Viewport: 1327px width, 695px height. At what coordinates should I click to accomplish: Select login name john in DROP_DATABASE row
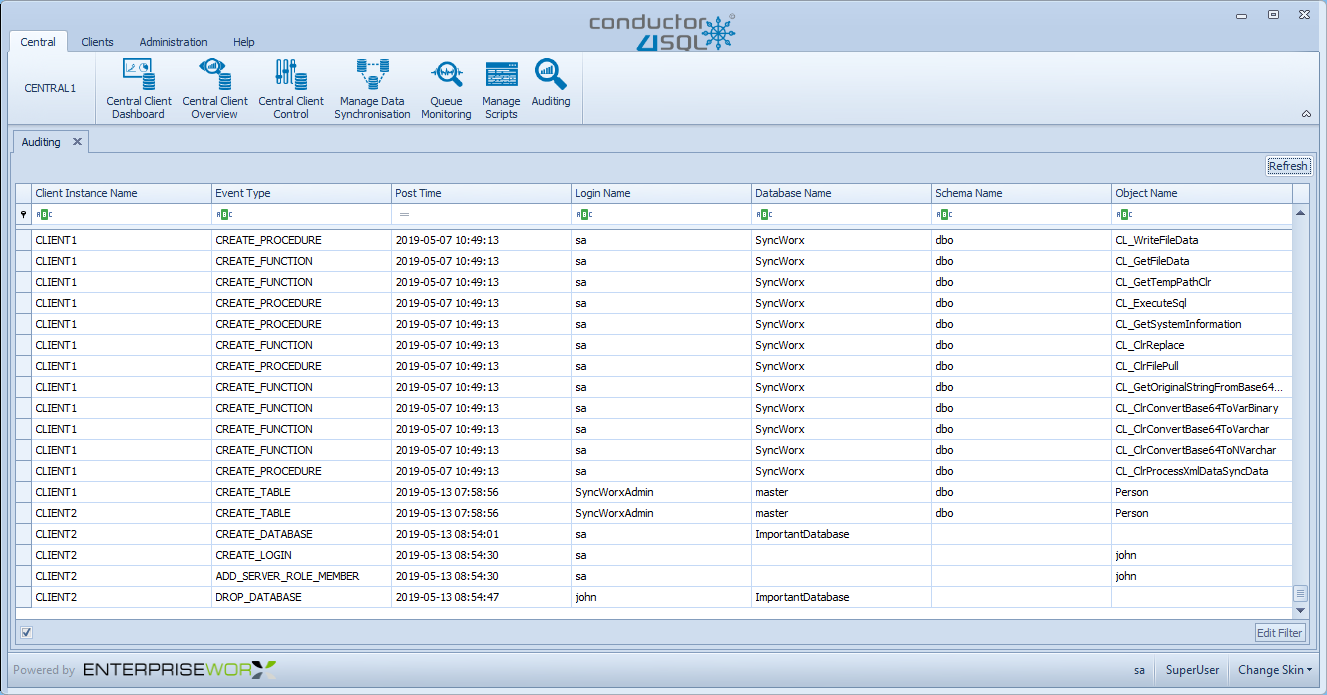(661, 597)
